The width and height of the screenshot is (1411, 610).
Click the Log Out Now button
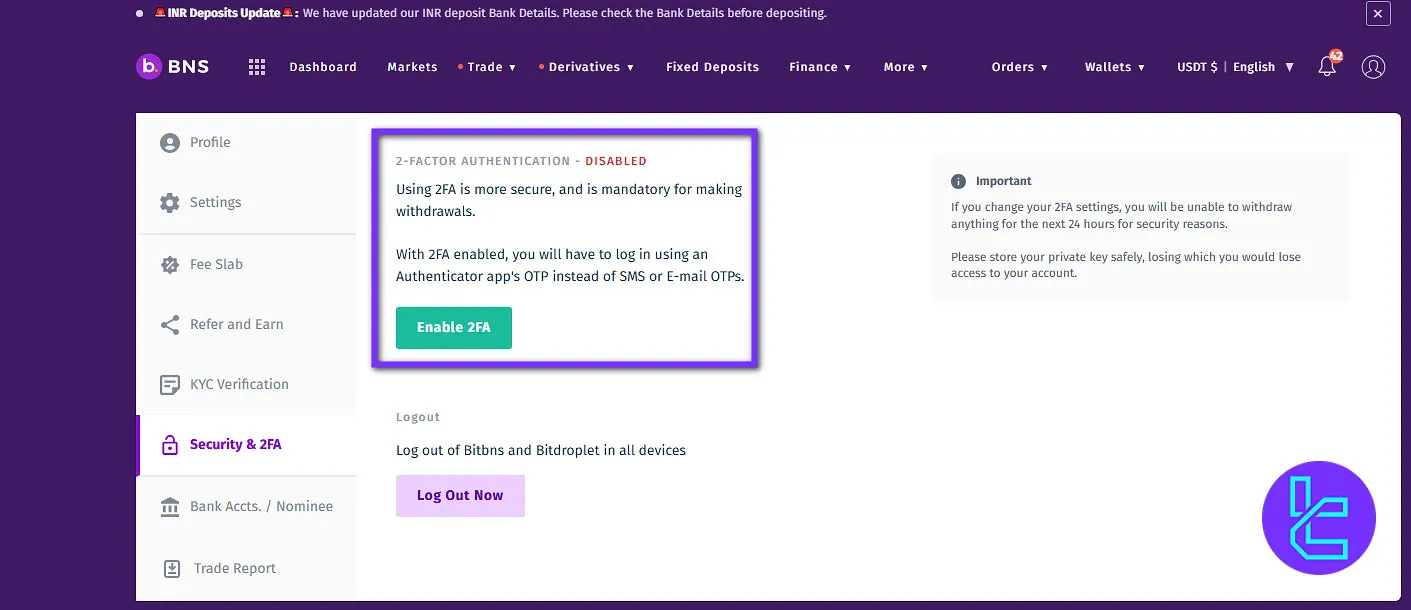click(x=460, y=496)
